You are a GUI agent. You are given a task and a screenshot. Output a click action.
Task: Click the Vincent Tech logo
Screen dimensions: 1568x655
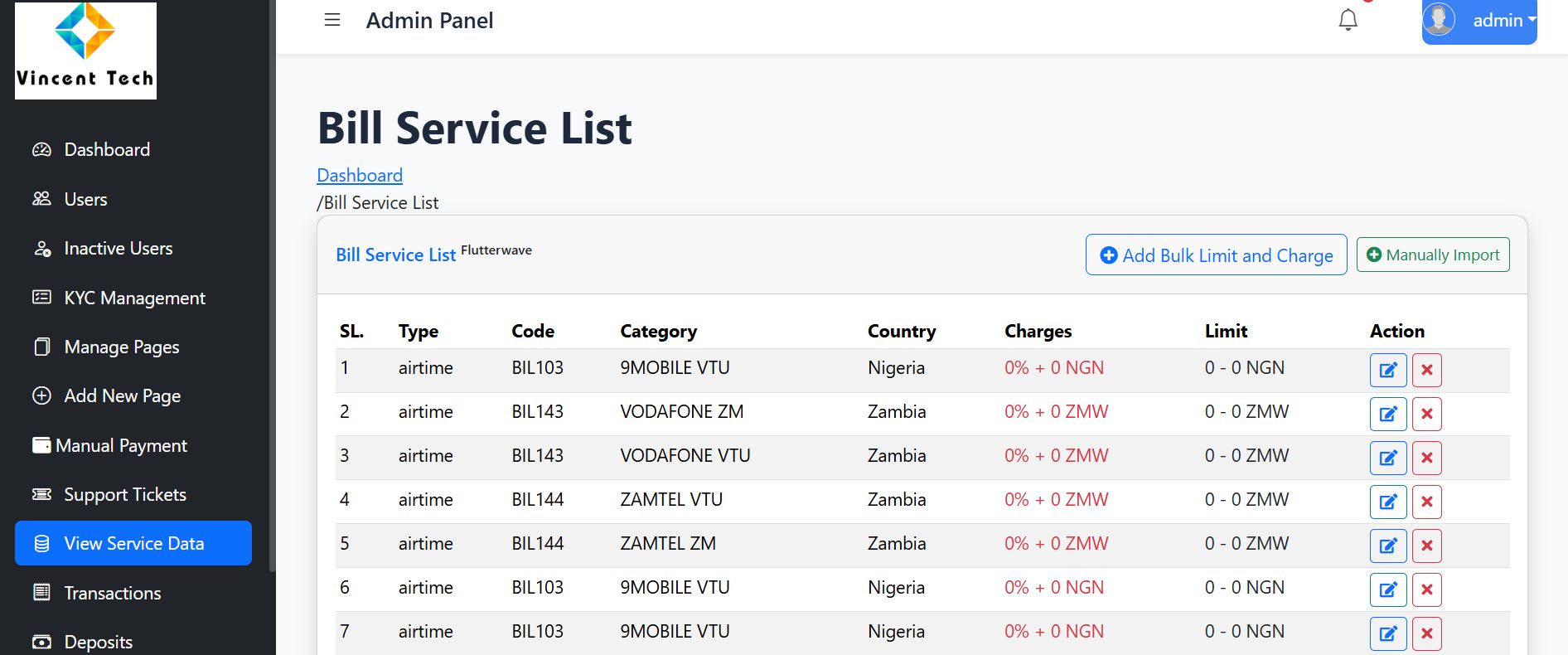tap(85, 51)
